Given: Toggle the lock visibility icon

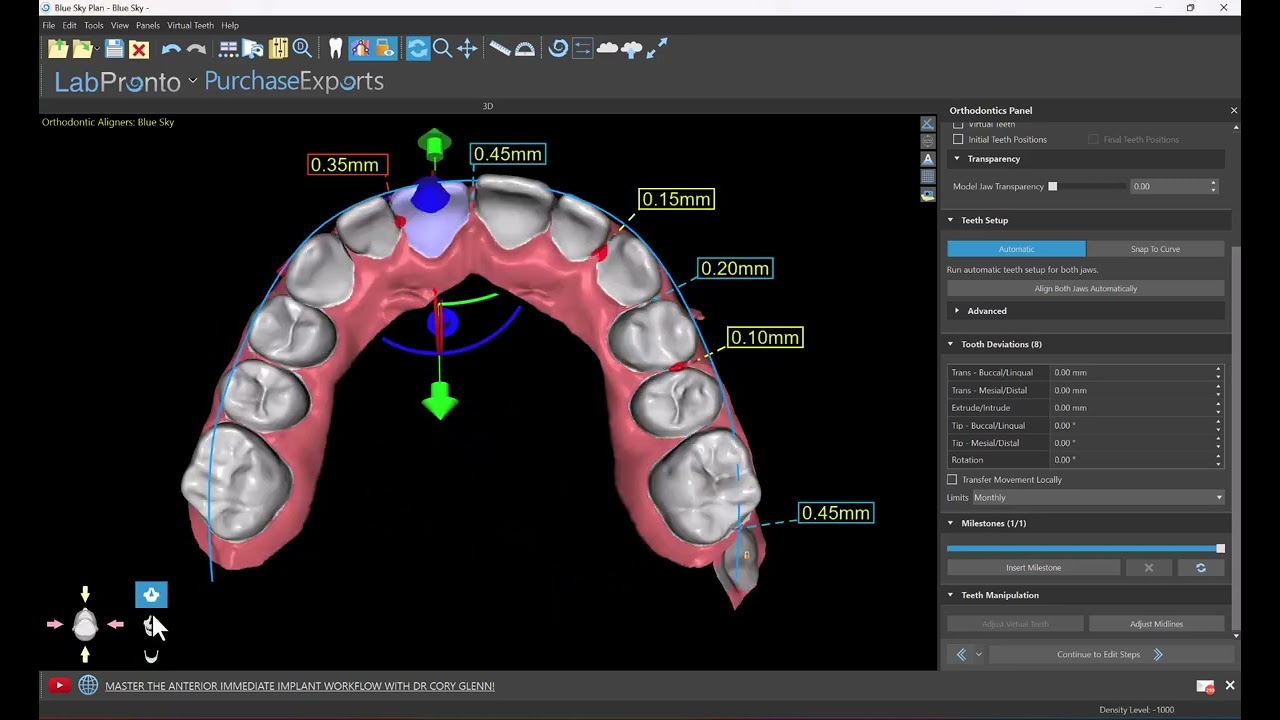Looking at the screenshot, I should (x=384, y=48).
